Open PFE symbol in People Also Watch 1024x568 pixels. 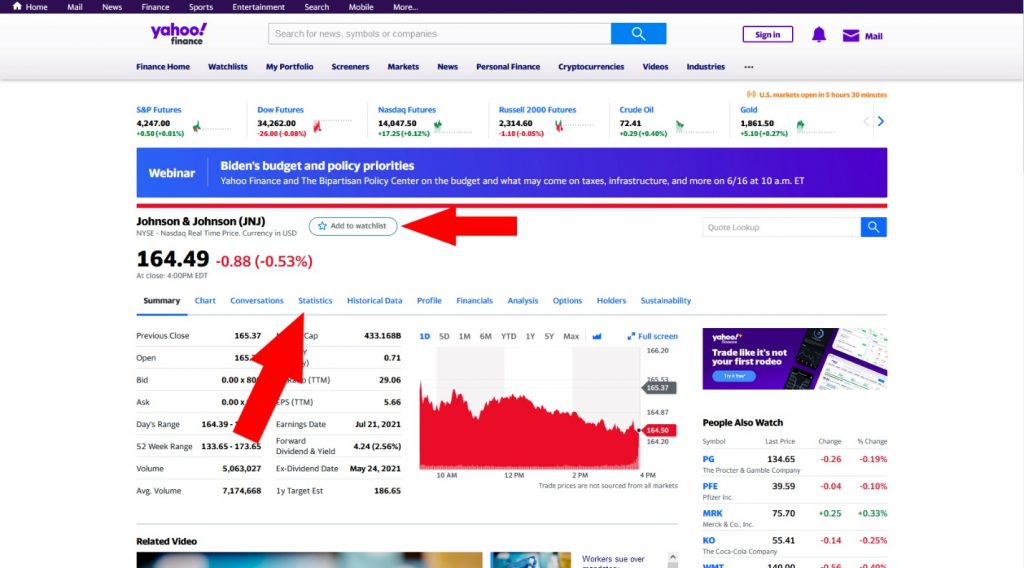point(710,486)
